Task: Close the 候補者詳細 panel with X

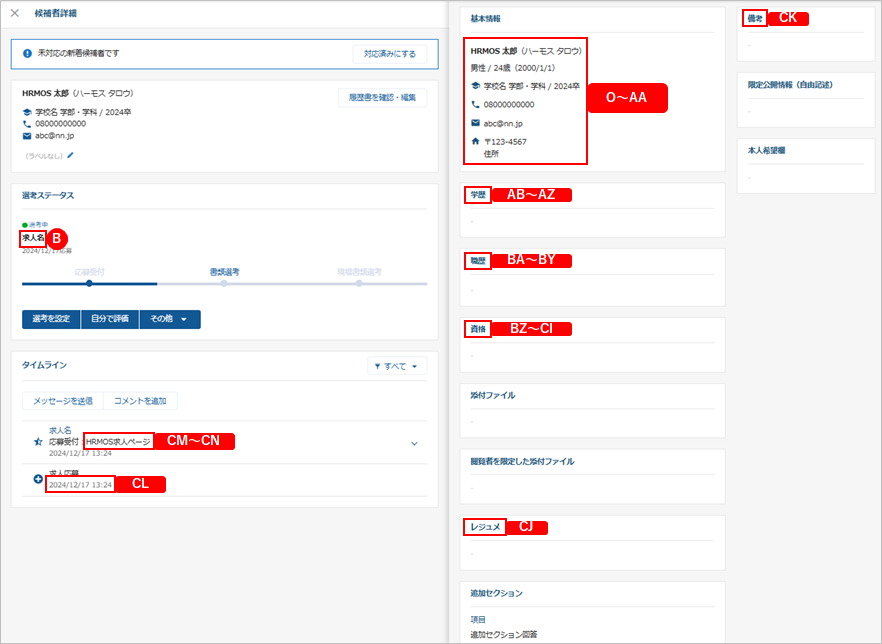Action: [x=14, y=14]
